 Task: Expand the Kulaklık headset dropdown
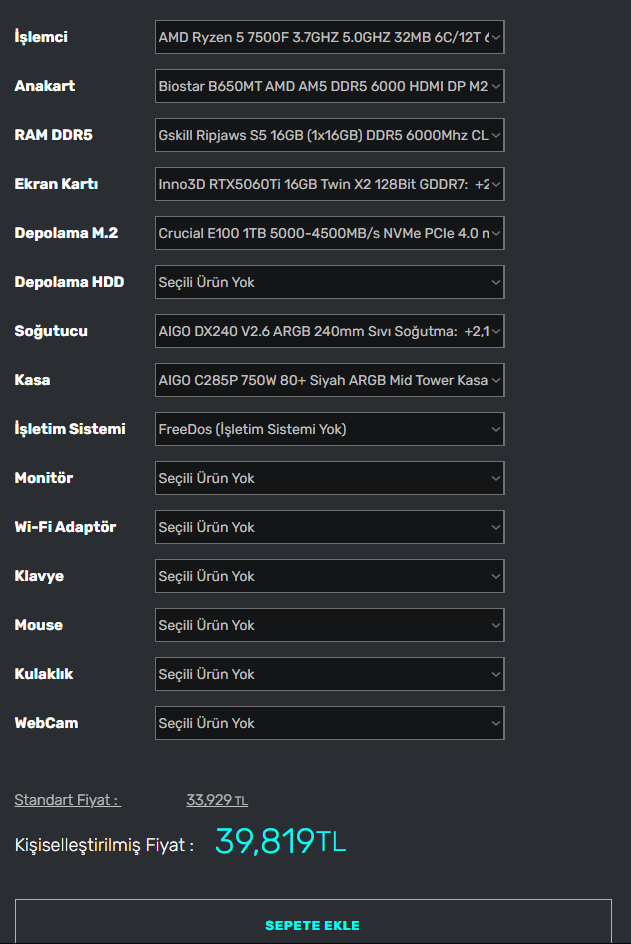coord(329,675)
